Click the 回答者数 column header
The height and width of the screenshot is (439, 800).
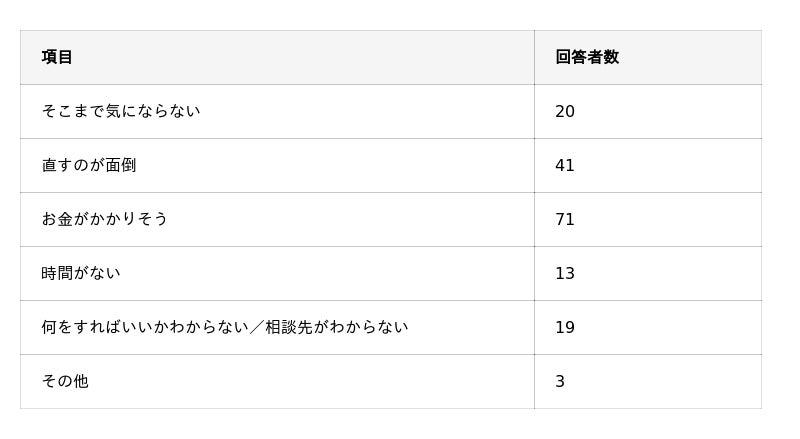587,57
